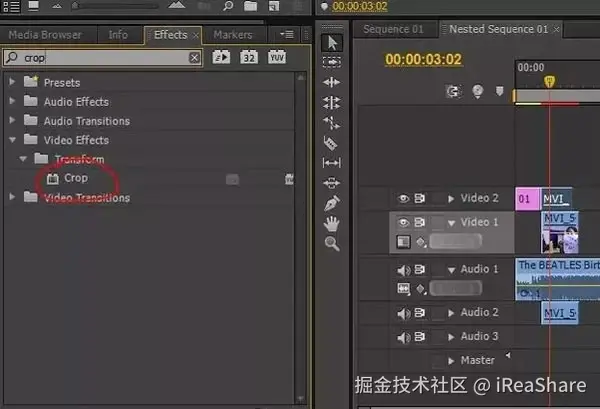Toggle sync lock for Video 1

[420, 222]
